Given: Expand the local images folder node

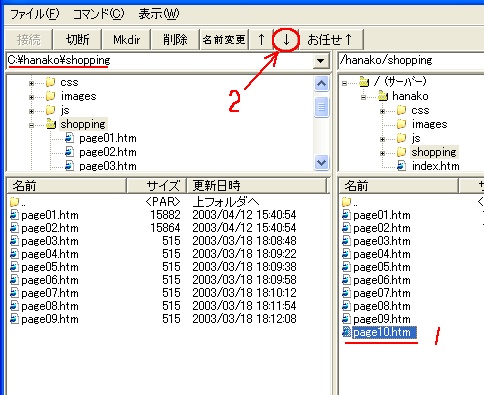Looking at the screenshot, I should 31,97.
